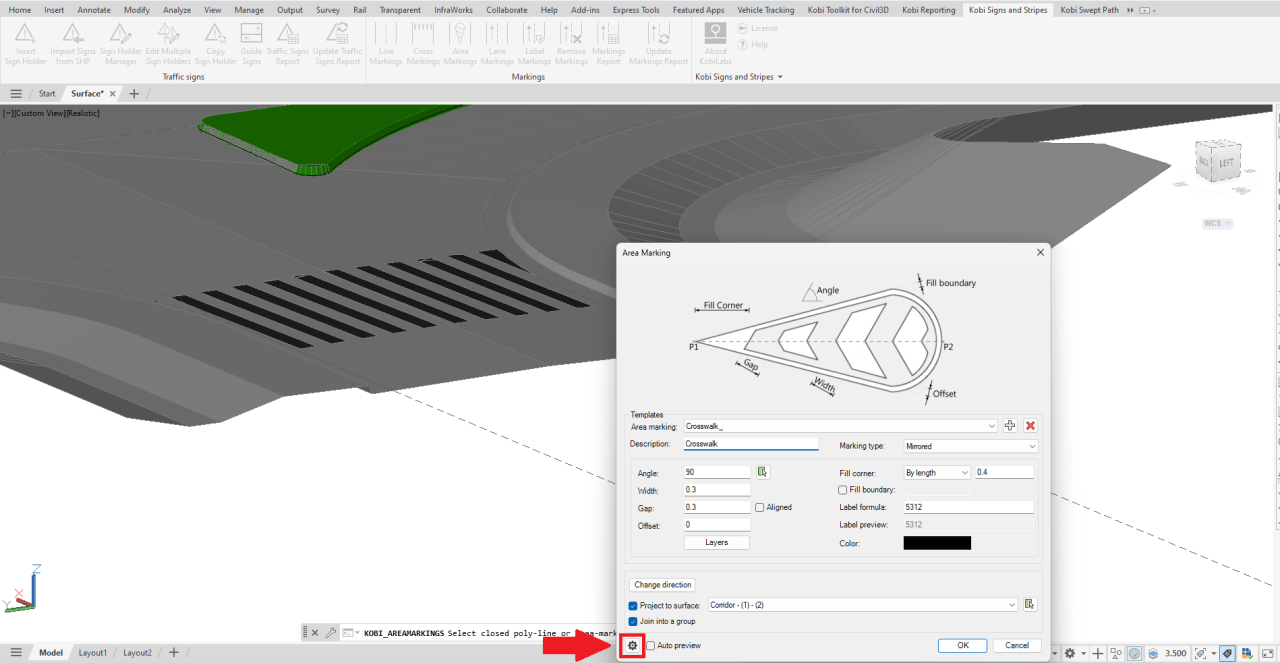Select the Start document tab
This screenshot has height=663, width=1280.
tap(47, 94)
